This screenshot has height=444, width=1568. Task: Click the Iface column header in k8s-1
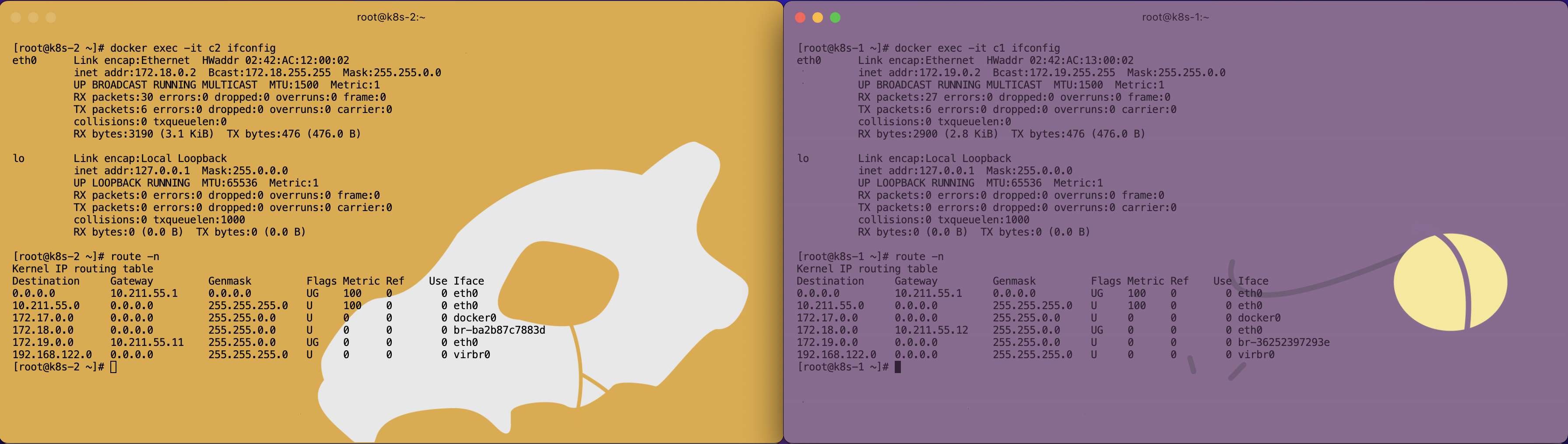point(1253,281)
